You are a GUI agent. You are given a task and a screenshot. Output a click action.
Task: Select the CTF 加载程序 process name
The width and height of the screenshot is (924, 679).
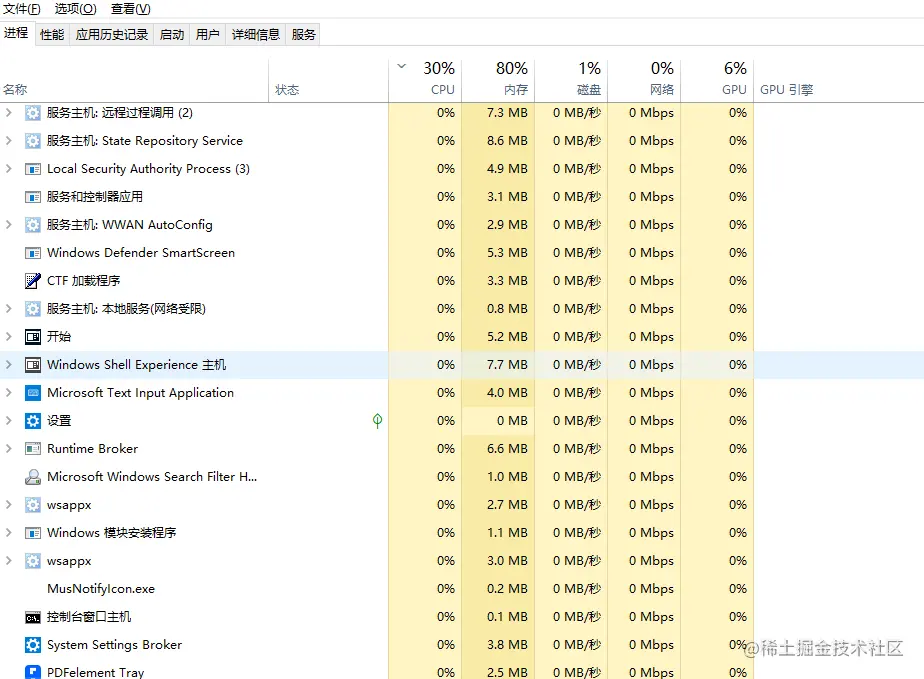click(x=84, y=281)
